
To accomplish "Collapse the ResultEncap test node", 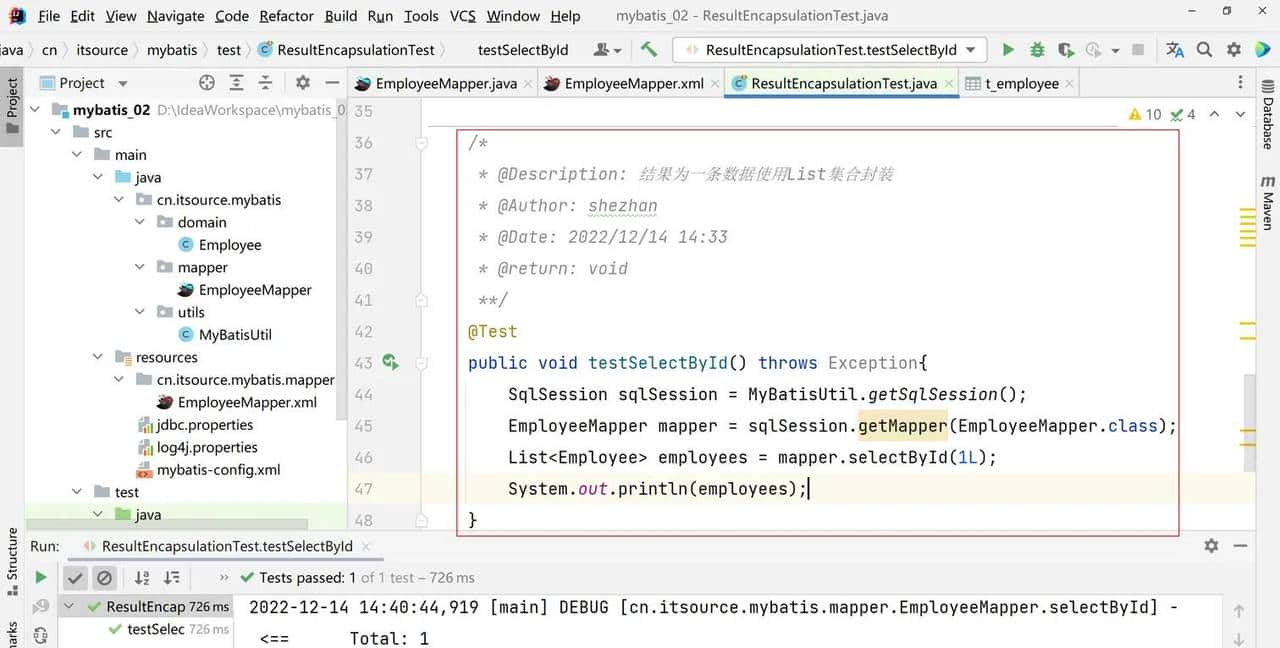I will coord(66,606).
